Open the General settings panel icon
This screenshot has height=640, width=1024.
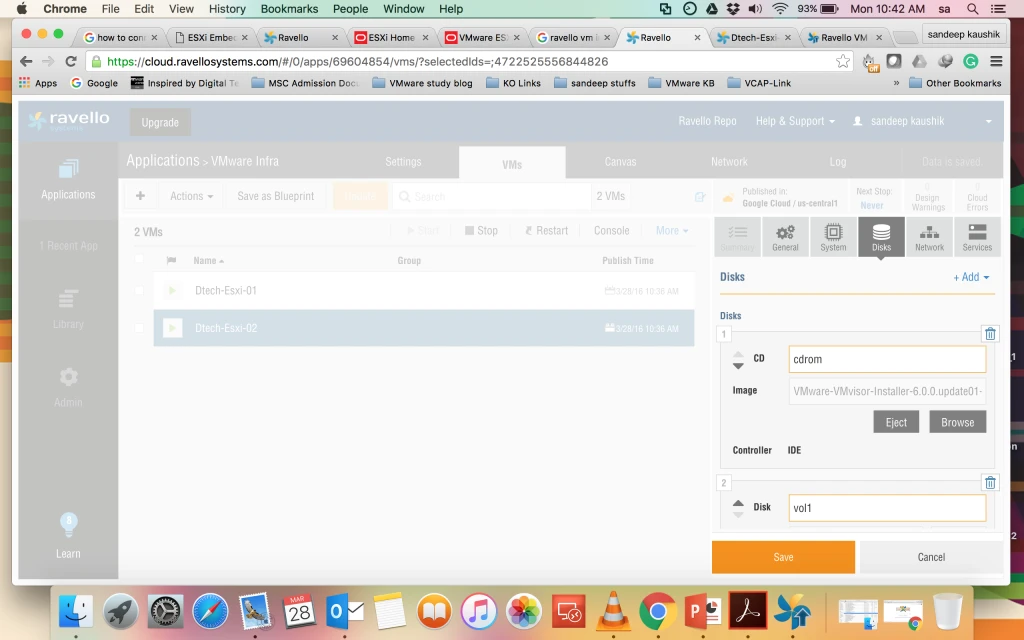(x=785, y=237)
